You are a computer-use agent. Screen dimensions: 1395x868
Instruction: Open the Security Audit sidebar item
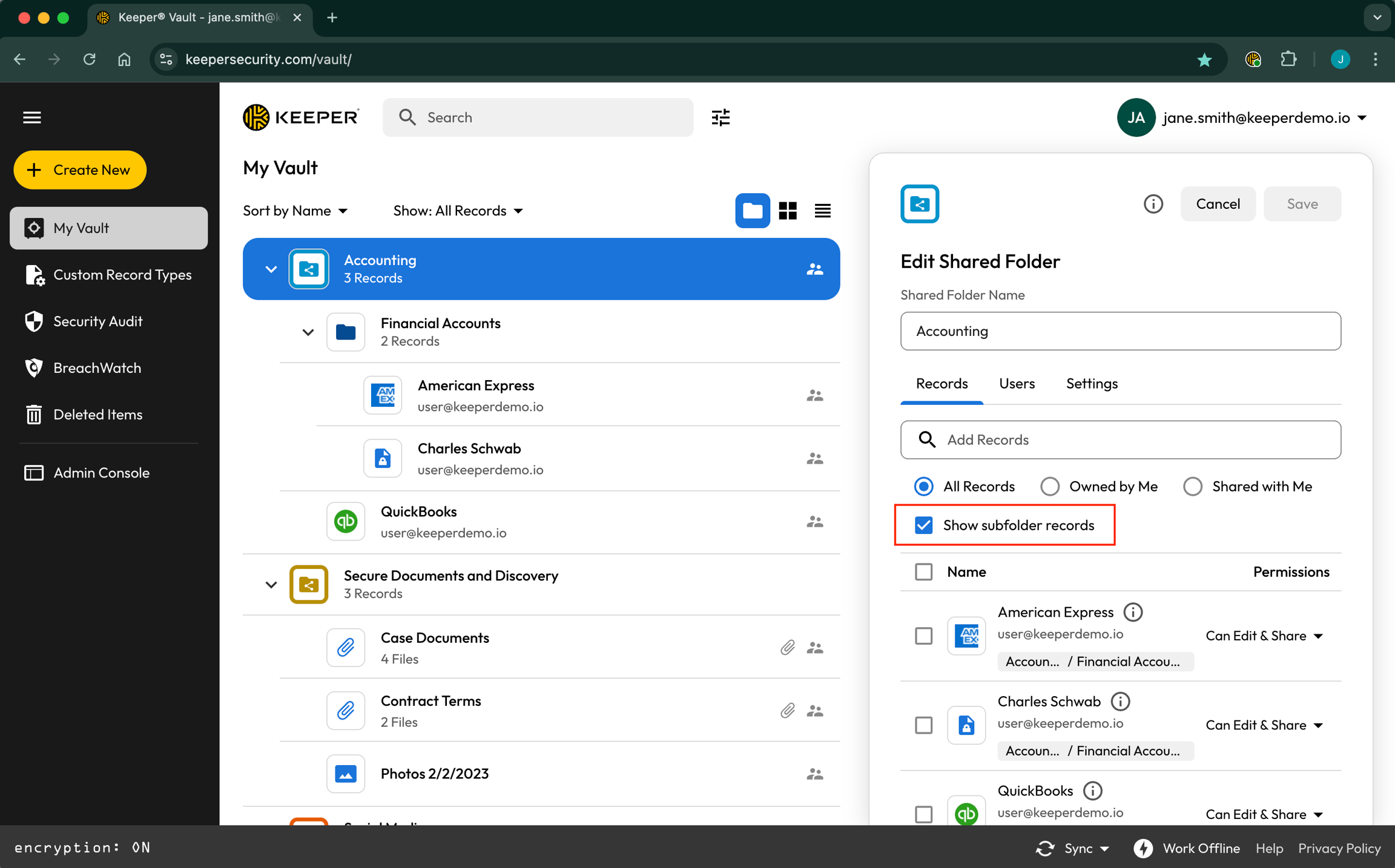point(97,321)
